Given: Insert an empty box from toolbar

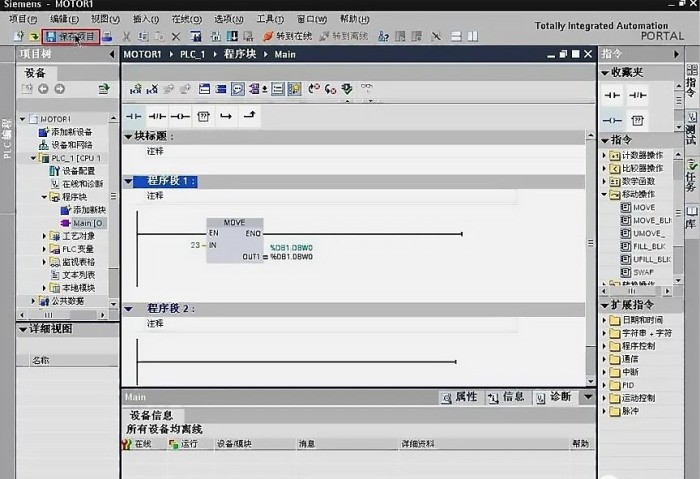Looking at the screenshot, I should point(204,117).
